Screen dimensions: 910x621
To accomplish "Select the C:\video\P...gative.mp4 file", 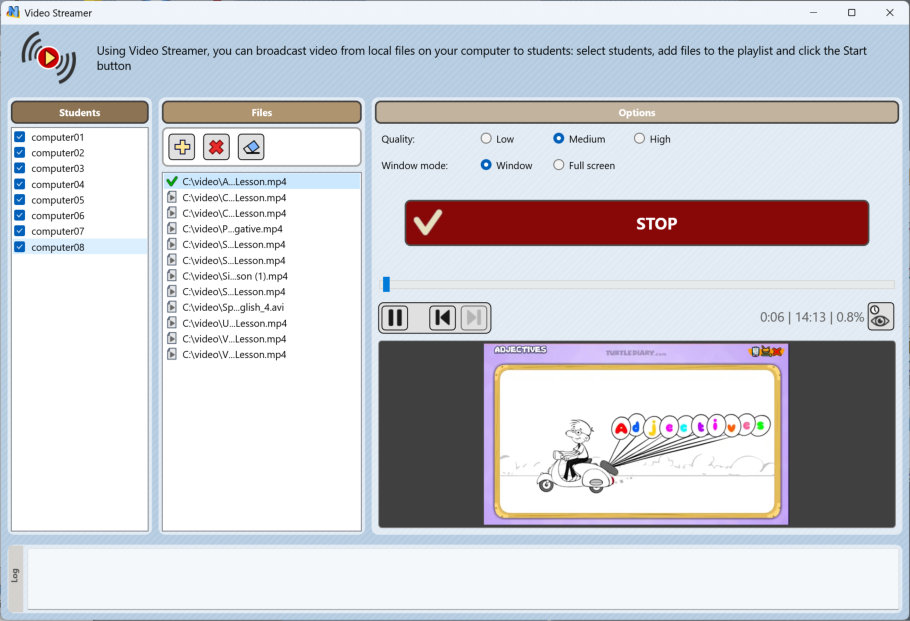I will [232, 229].
